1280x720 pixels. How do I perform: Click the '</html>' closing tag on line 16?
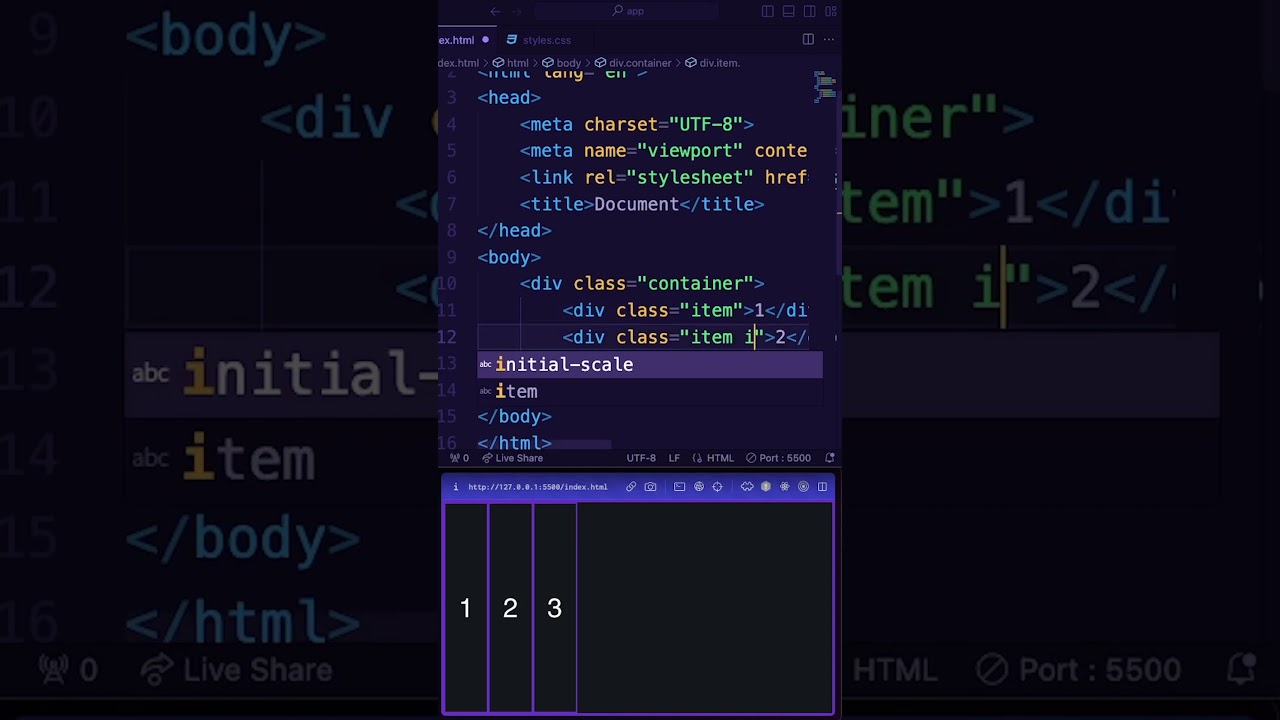coord(514,443)
